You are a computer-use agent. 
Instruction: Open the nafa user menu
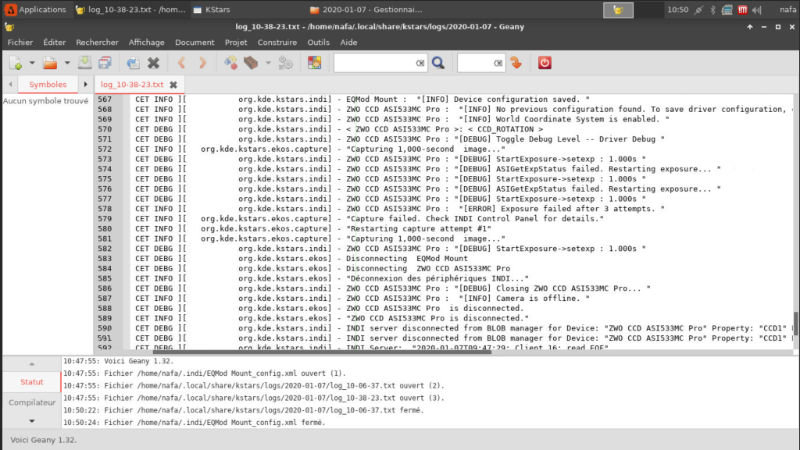pos(787,10)
